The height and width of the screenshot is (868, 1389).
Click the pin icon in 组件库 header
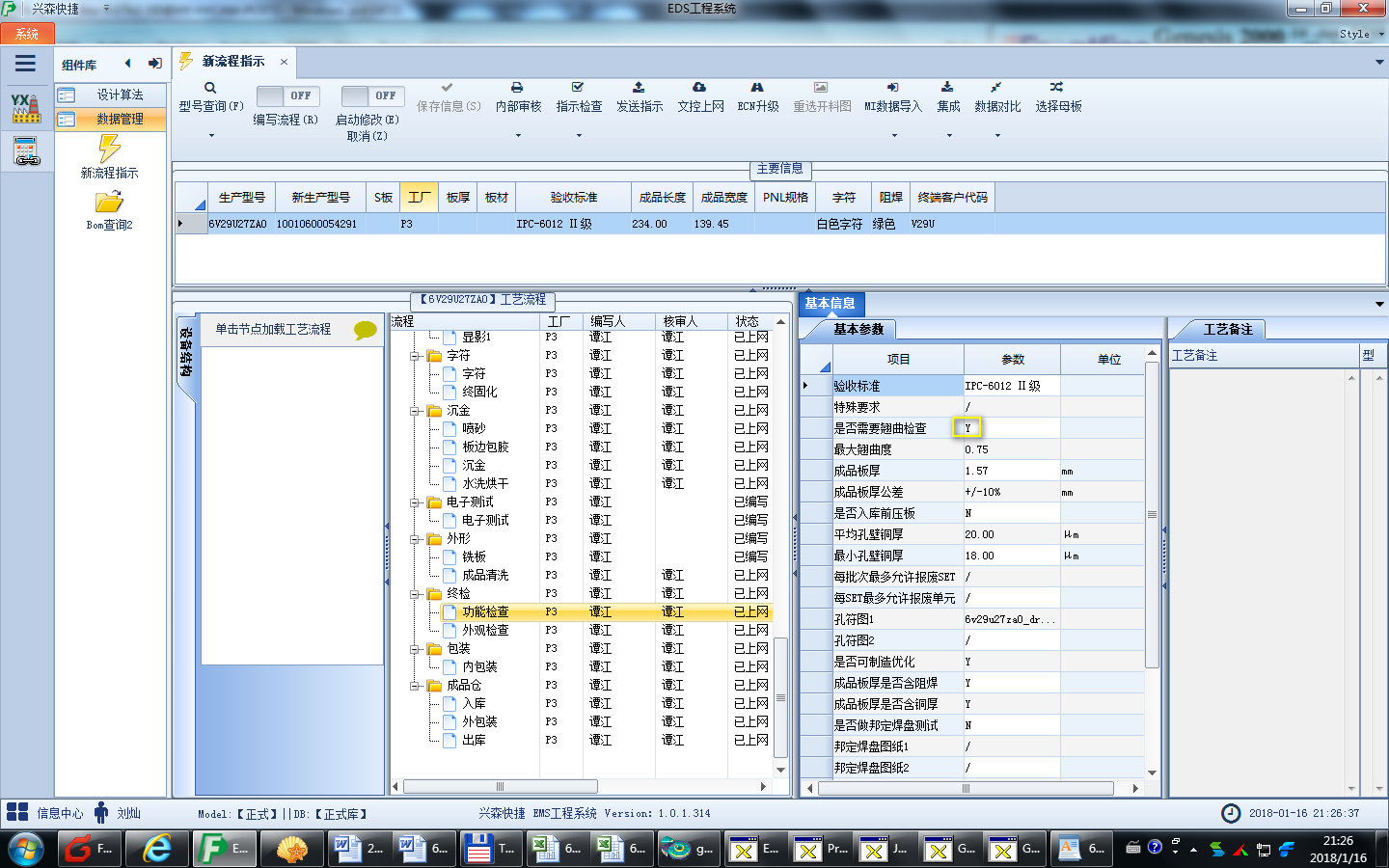point(154,64)
